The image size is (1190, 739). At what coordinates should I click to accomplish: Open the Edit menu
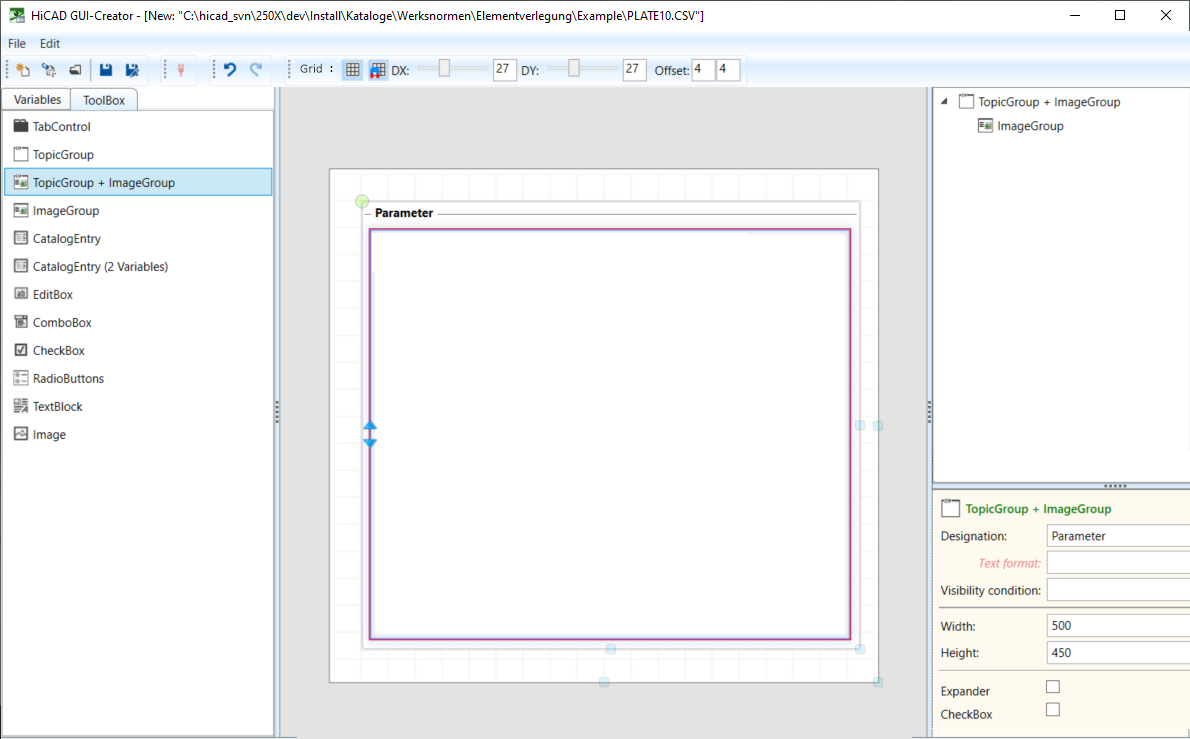tap(50, 44)
